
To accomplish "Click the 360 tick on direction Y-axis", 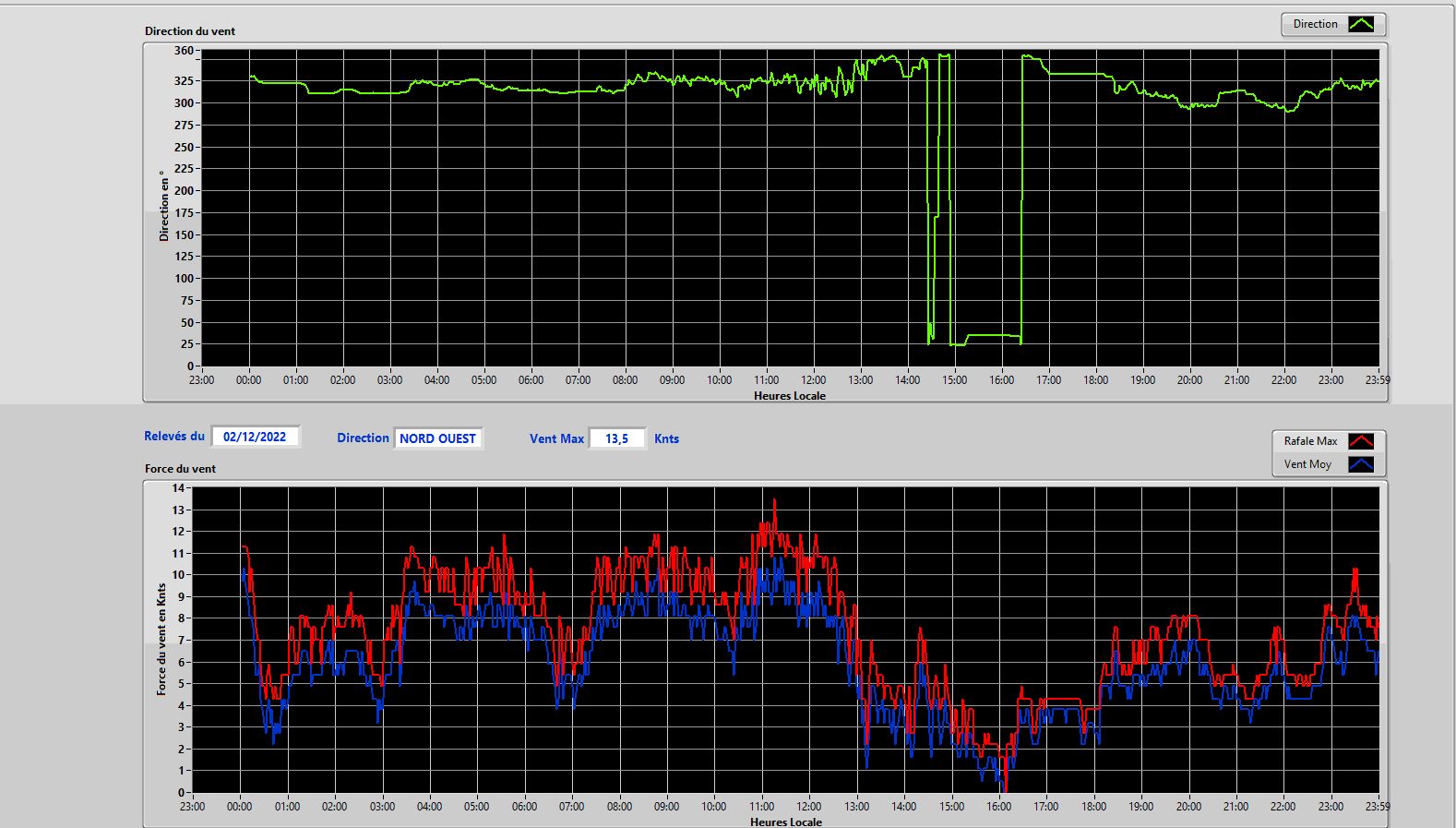I will (x=184, y=51).
